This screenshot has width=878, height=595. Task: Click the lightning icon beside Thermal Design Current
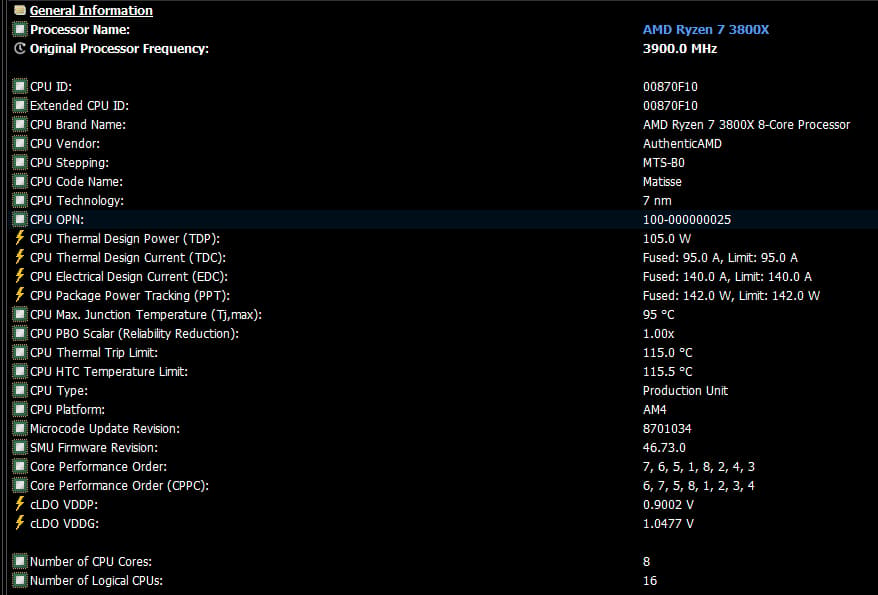(x=20, y=257)
